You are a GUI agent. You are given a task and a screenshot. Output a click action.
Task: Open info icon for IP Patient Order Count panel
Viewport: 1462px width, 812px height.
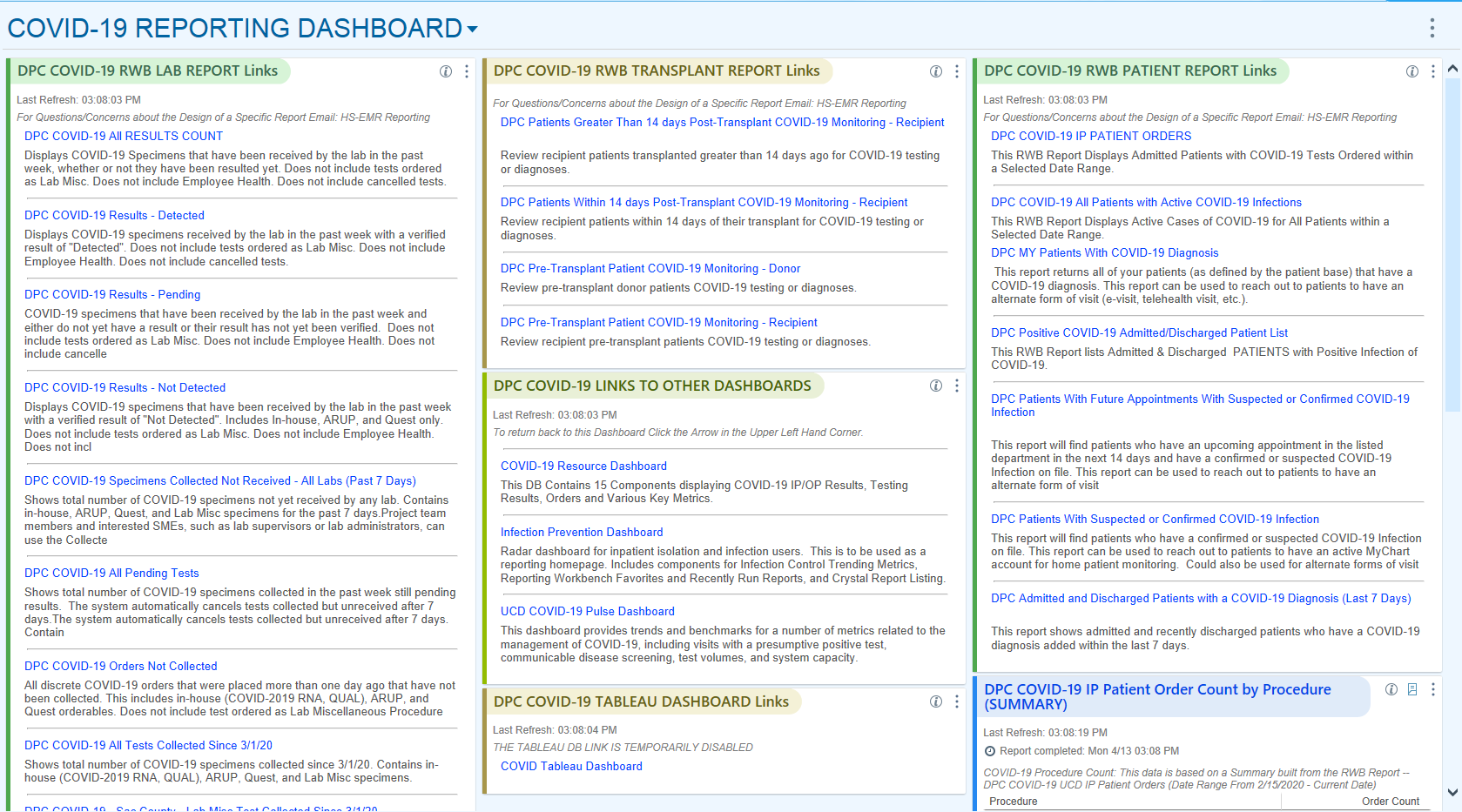point(1391,689)
